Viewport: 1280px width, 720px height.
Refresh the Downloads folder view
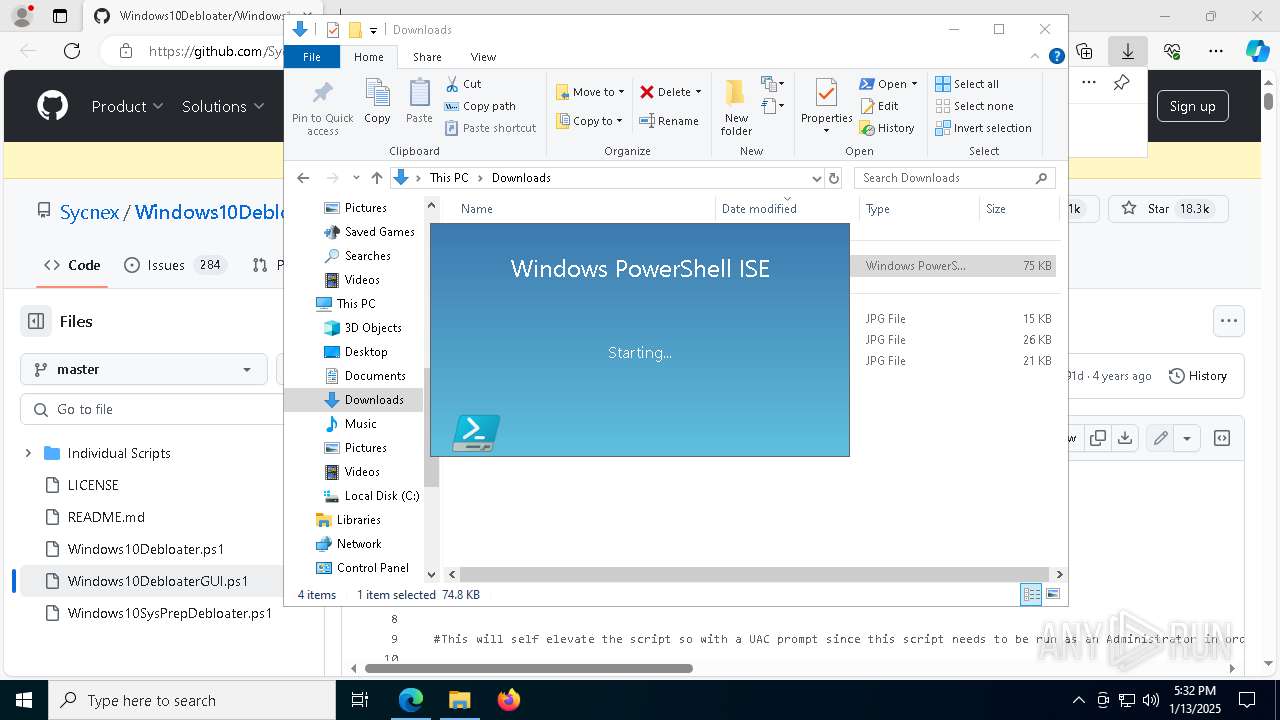click(834, 178)
